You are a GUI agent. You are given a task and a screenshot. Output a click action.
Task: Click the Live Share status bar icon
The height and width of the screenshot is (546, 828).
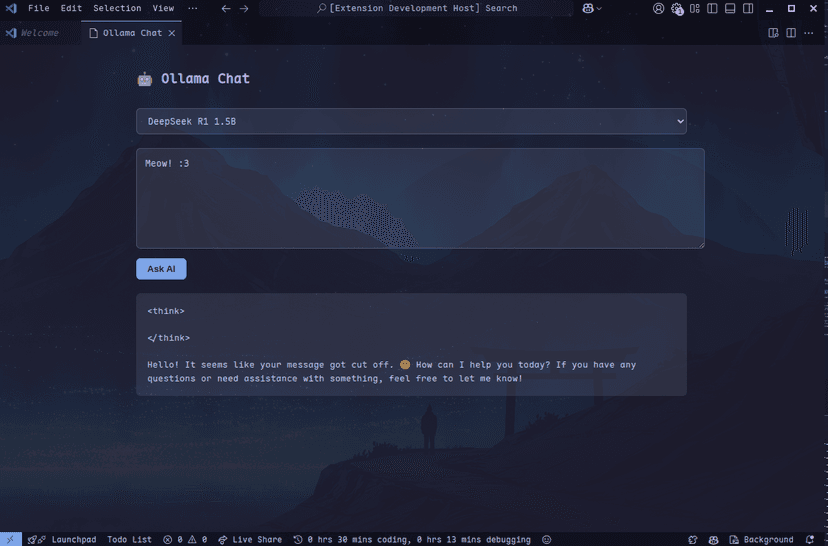249,539
